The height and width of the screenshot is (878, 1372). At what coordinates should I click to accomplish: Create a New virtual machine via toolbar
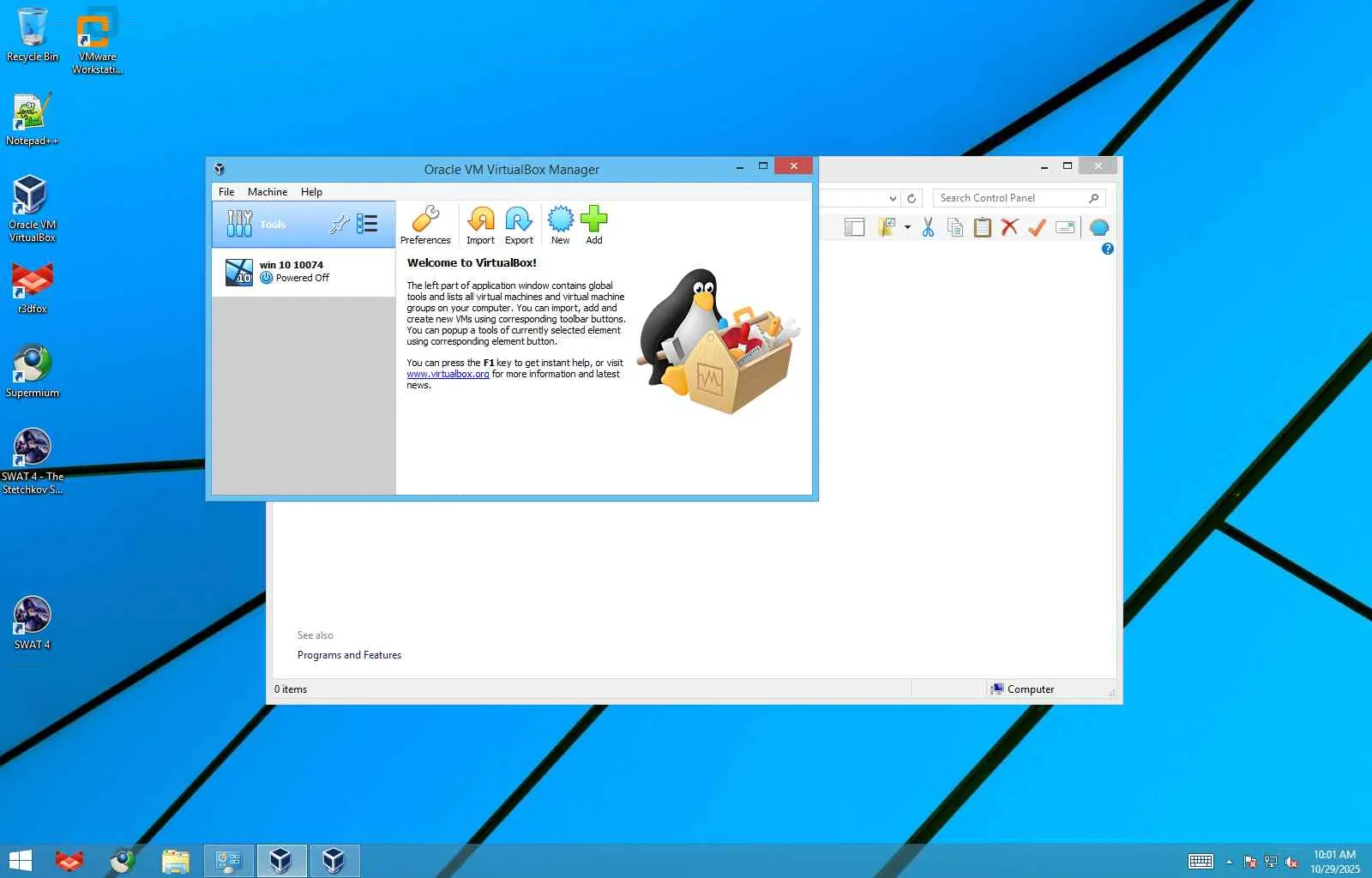(x=560, y=226)
